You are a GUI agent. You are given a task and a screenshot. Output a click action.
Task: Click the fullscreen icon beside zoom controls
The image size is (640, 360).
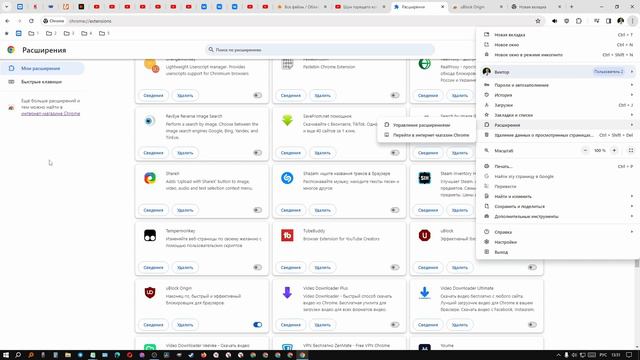click(x=631, y=151)
